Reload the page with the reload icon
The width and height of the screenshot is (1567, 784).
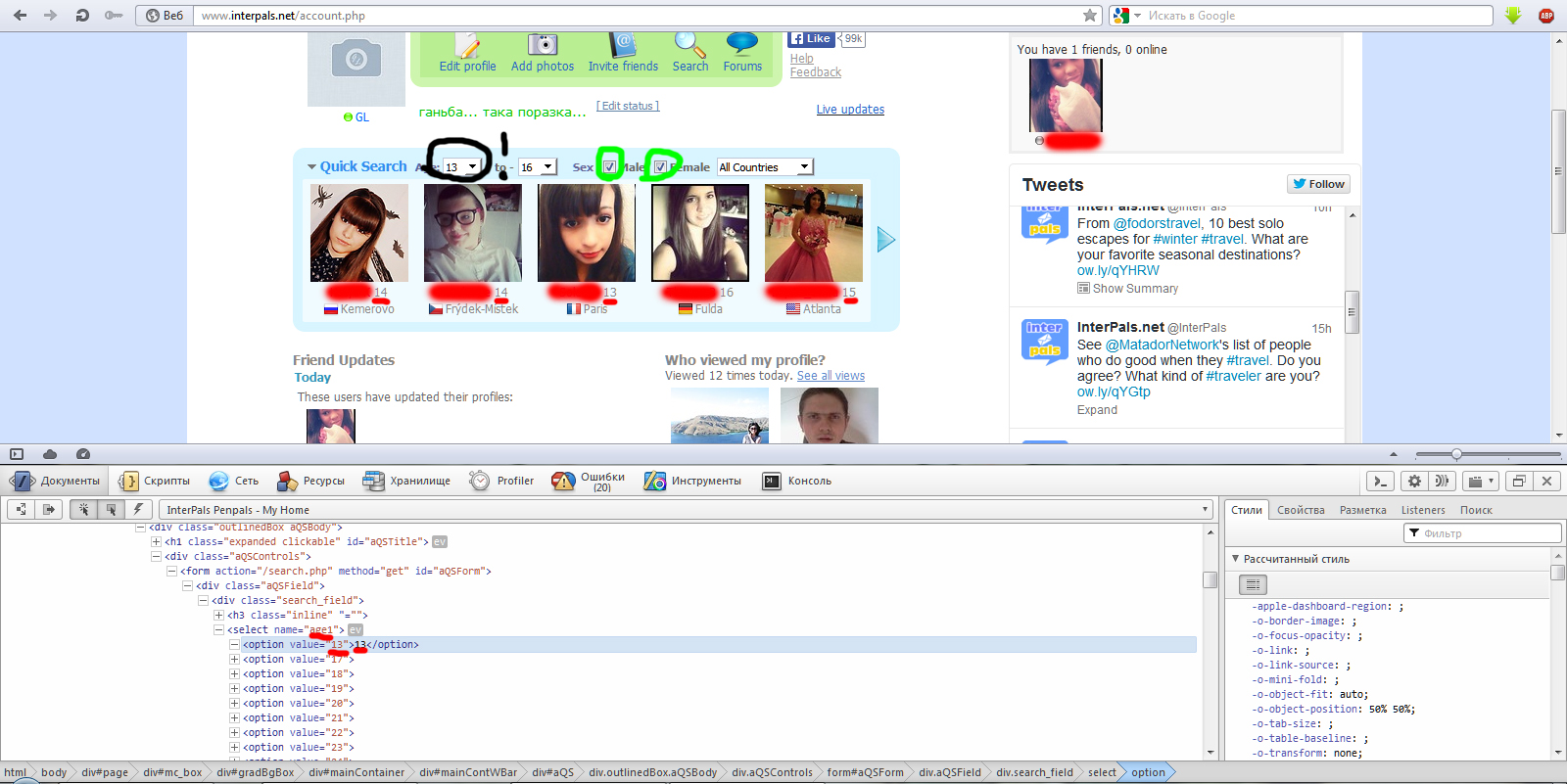(x=82, y=16)
